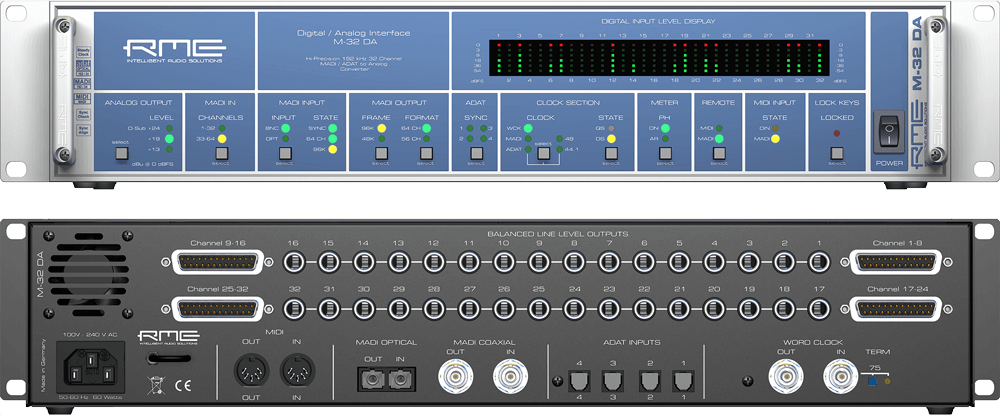Click the Word Clock IN BNC connector
Screen dimensions: 1000x415
(839, 377)
